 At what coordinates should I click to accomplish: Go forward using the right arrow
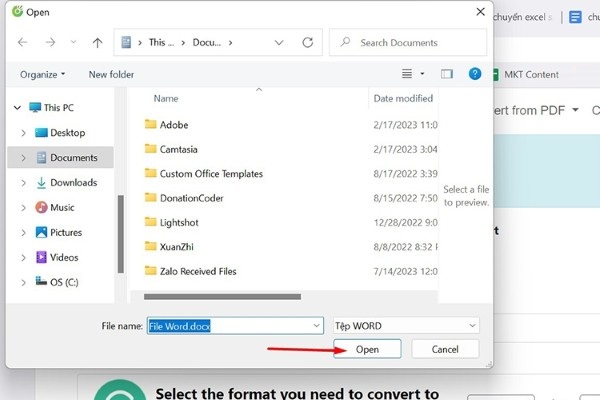(x=50, y=42)
